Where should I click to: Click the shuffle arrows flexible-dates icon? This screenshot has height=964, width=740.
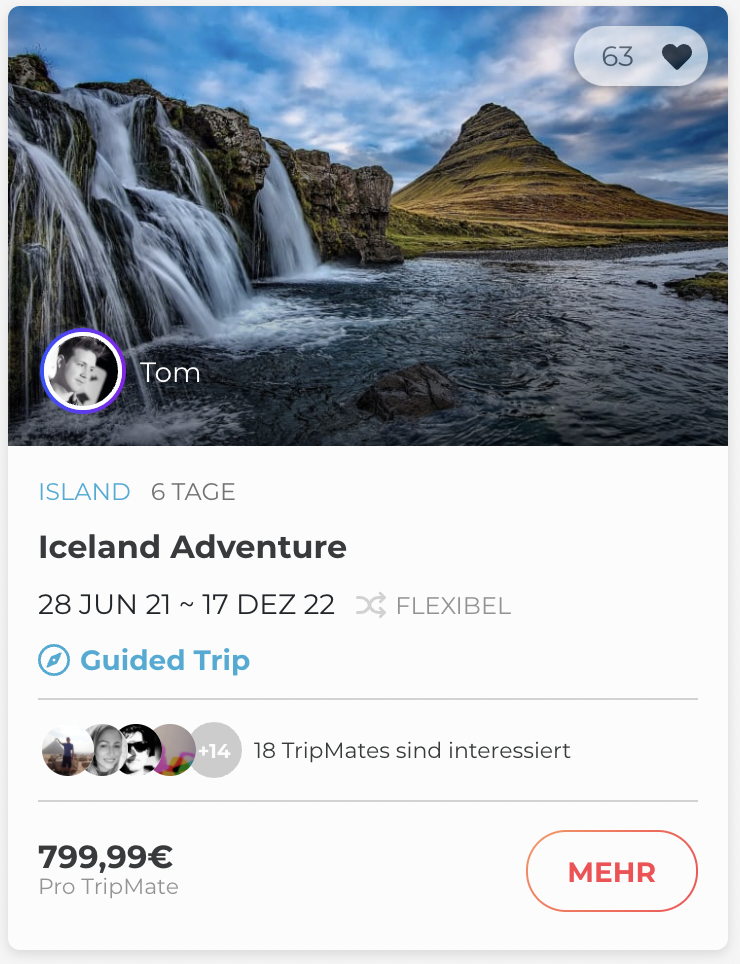pos(370,605)
